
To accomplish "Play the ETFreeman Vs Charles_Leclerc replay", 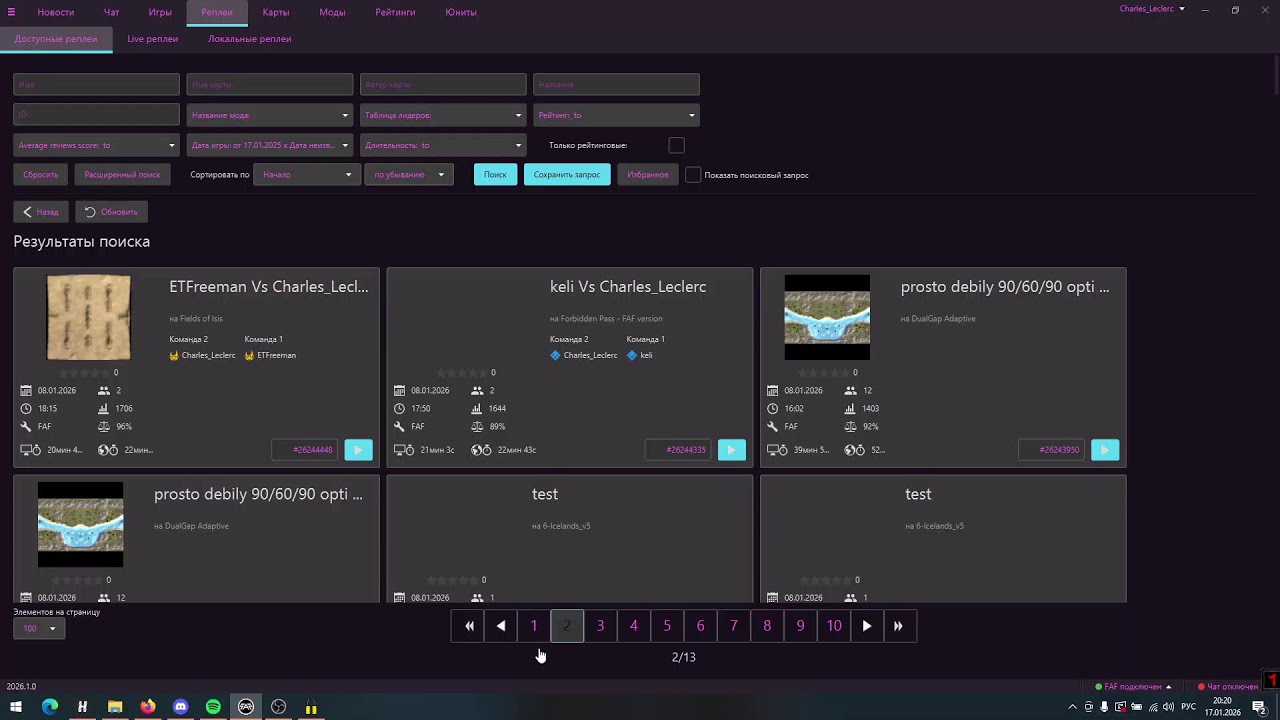I will (358, 450).
